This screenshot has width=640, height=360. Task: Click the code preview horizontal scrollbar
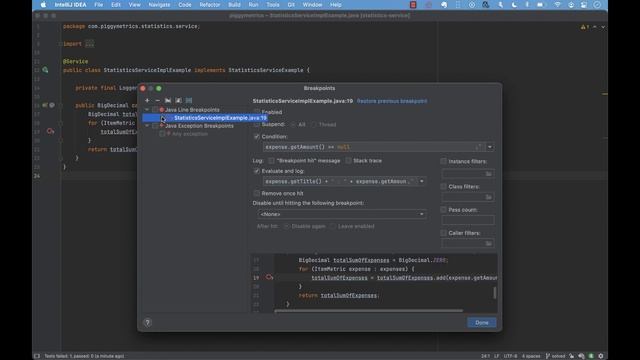click(369, 311)
